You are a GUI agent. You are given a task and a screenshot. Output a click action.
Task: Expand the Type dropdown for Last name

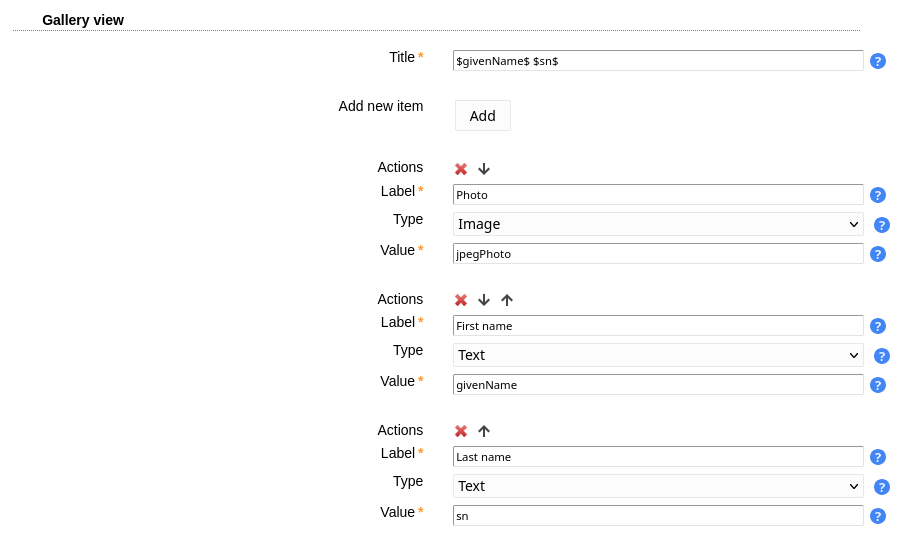click(658, 486)
